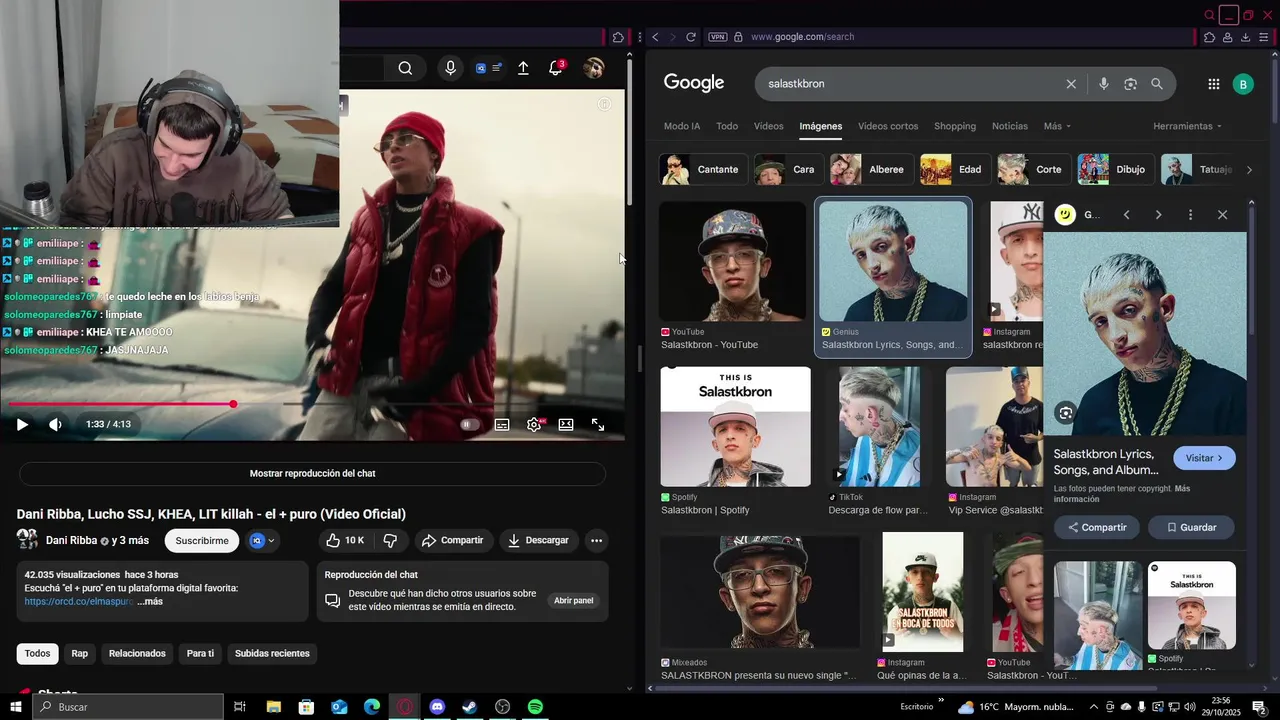This screenshot has width=1280, height=720.
Task: Start Google voice search microphone
Action: (1104, 84)
